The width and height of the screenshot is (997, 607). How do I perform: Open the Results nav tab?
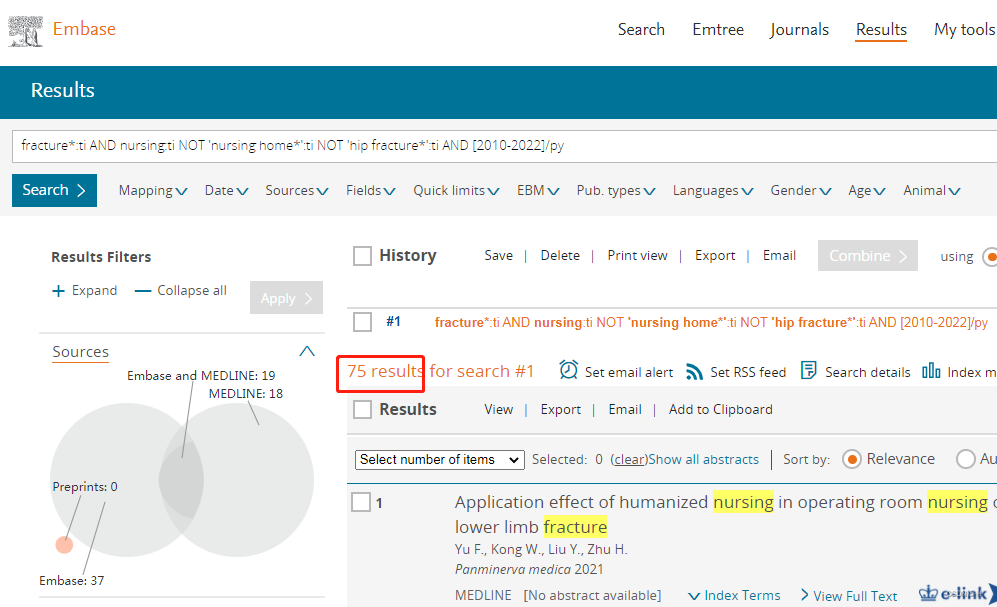(881, 29)
